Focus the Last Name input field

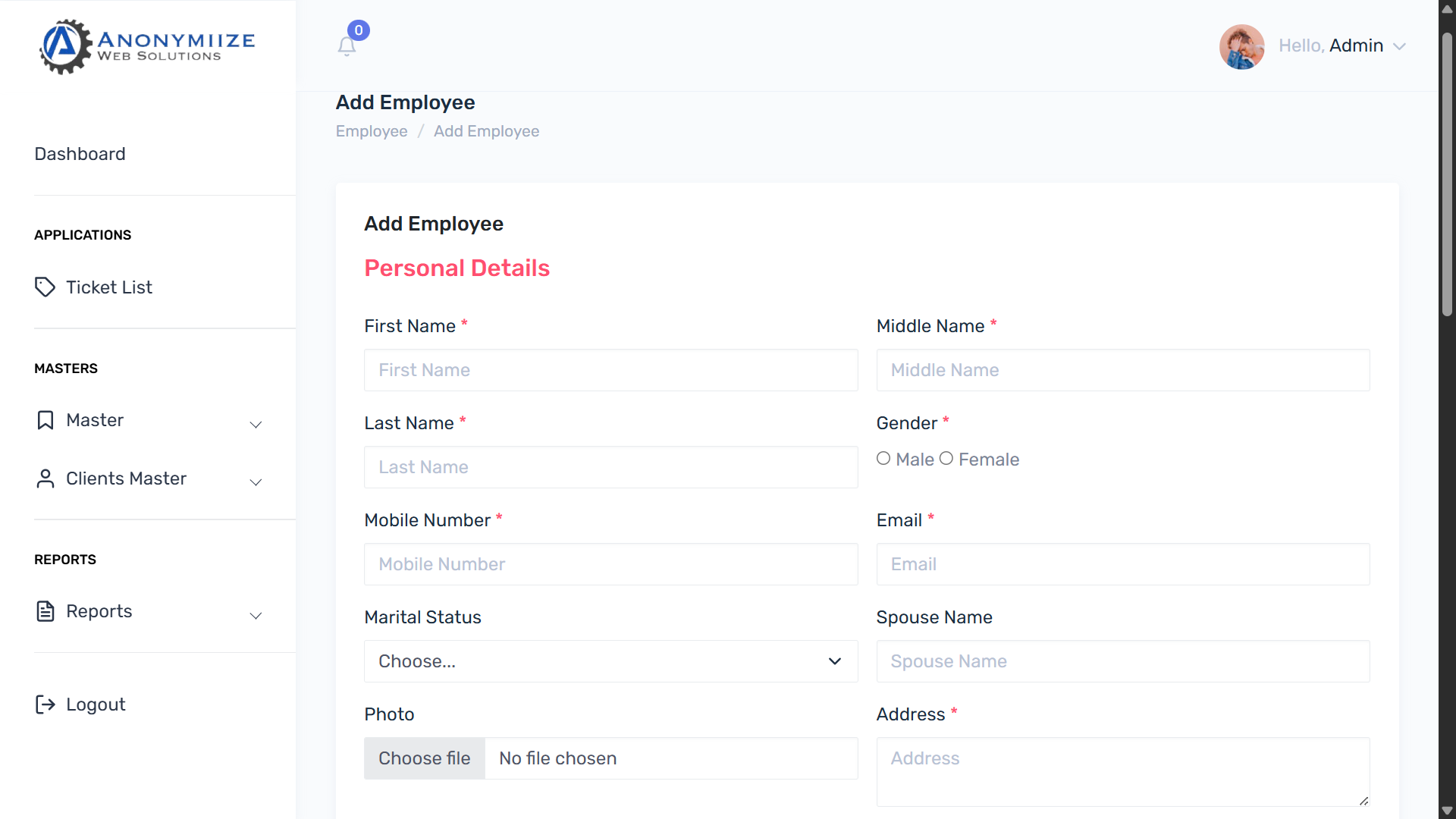click(x=610, y=467)
